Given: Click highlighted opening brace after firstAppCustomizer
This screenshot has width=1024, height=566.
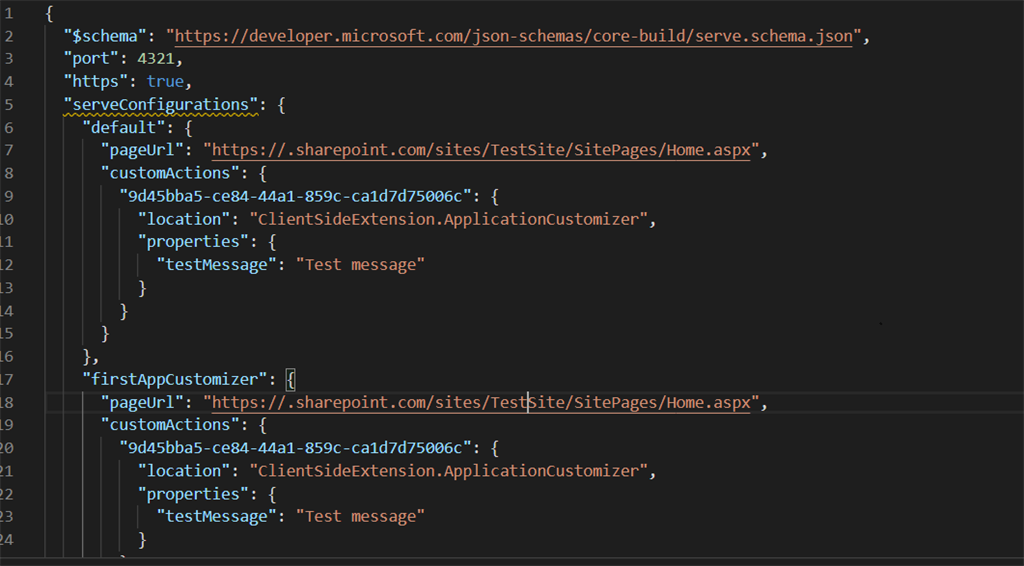Looking at the screenshot, I should tap(291, 379).
